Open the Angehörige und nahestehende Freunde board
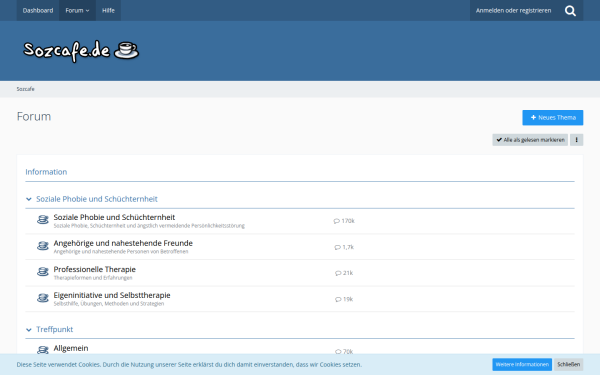 [123, 243]
